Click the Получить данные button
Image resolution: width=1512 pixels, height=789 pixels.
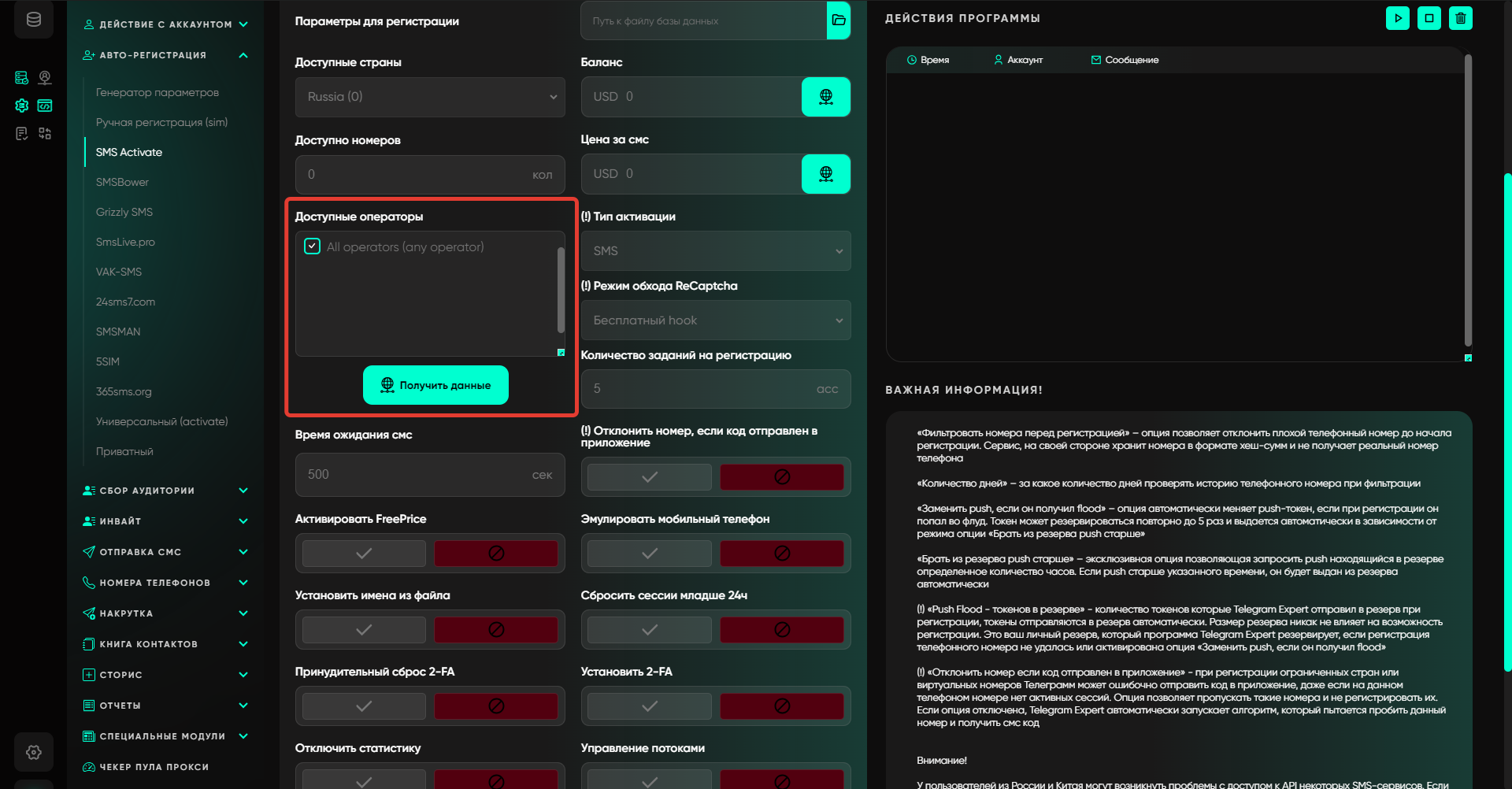pos(435,385)
